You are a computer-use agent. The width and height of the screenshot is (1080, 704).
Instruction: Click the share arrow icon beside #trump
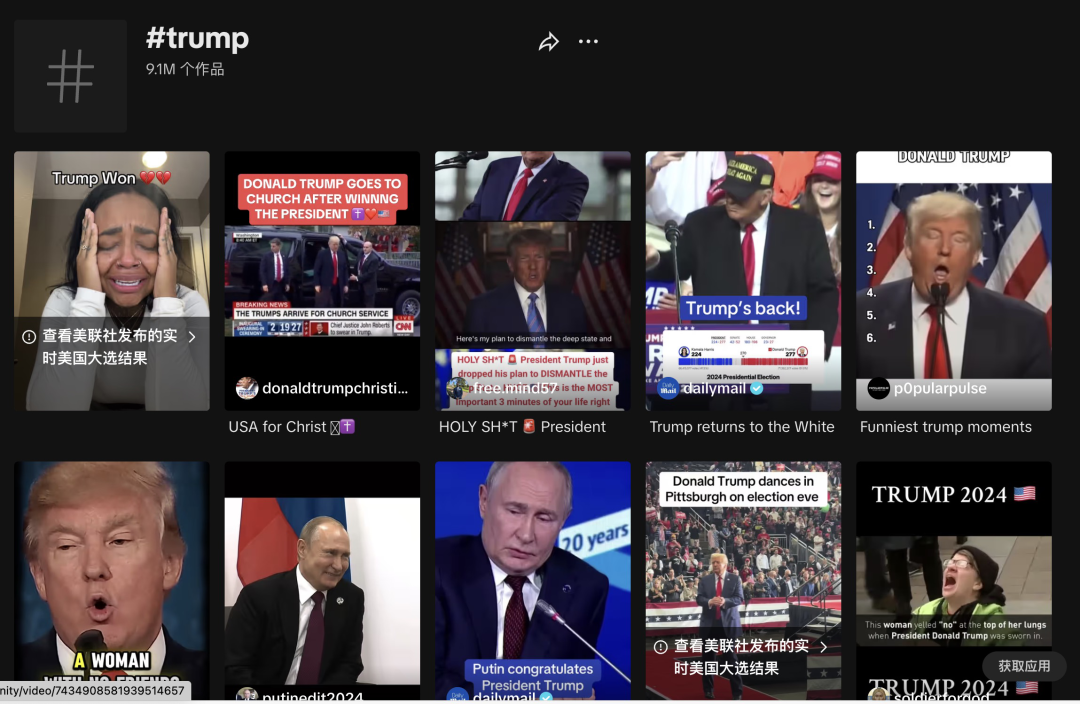[x=549, y=42]
